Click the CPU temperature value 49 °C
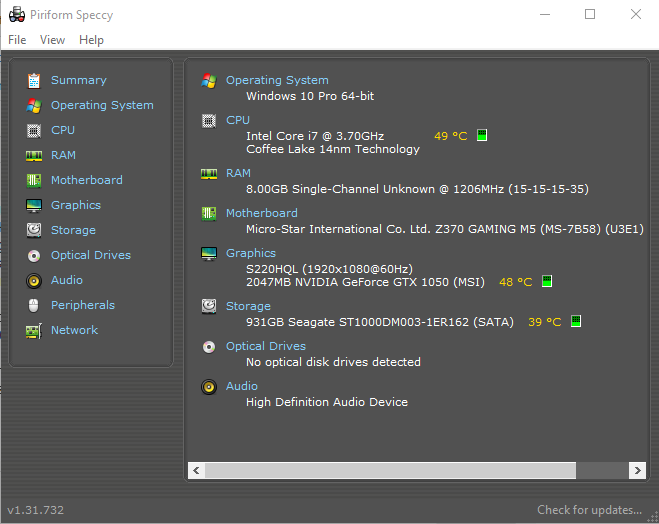This screenshot has height=524, width=659. point(451,136)
